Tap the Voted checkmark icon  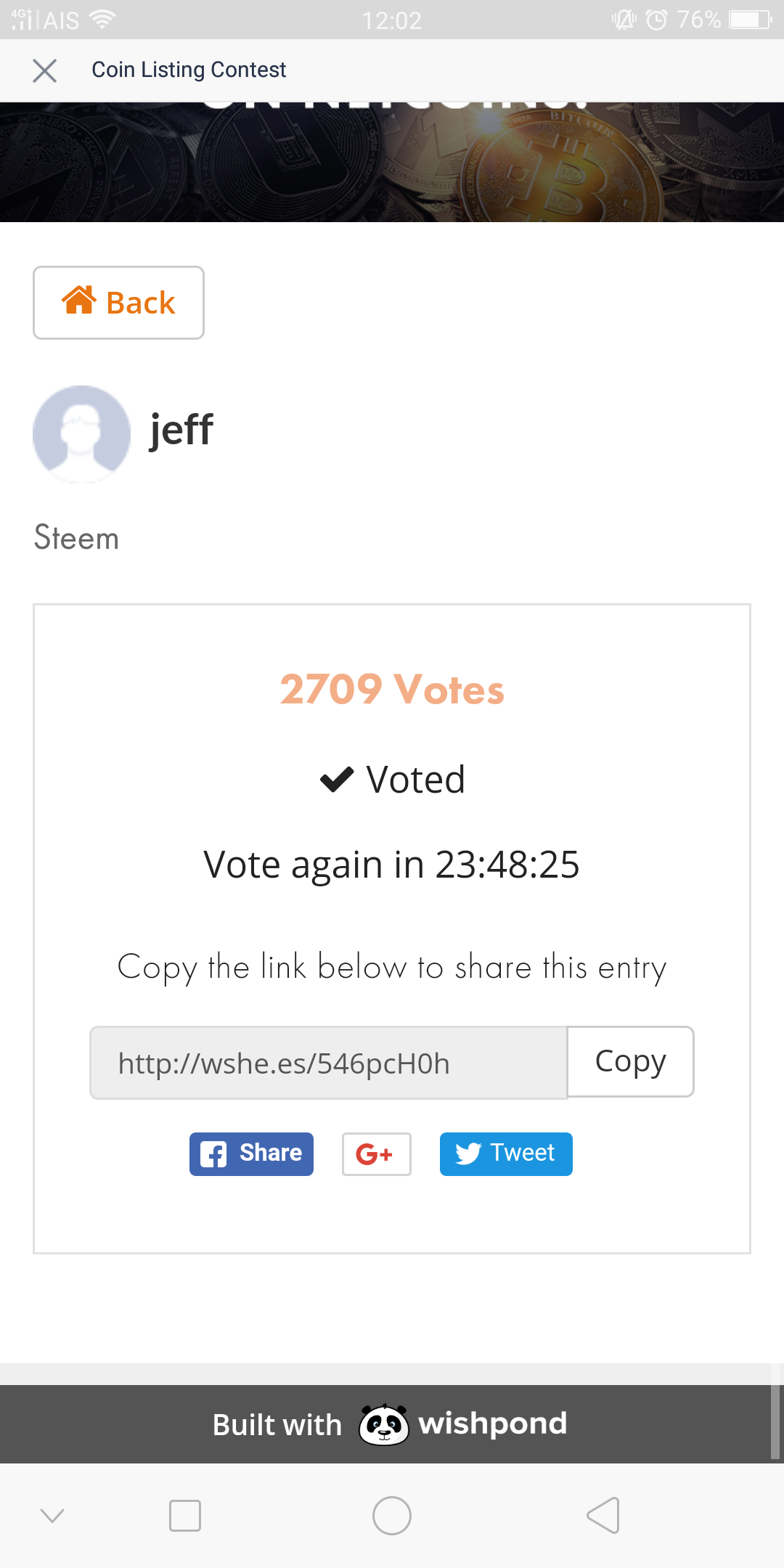click(337, 780)
